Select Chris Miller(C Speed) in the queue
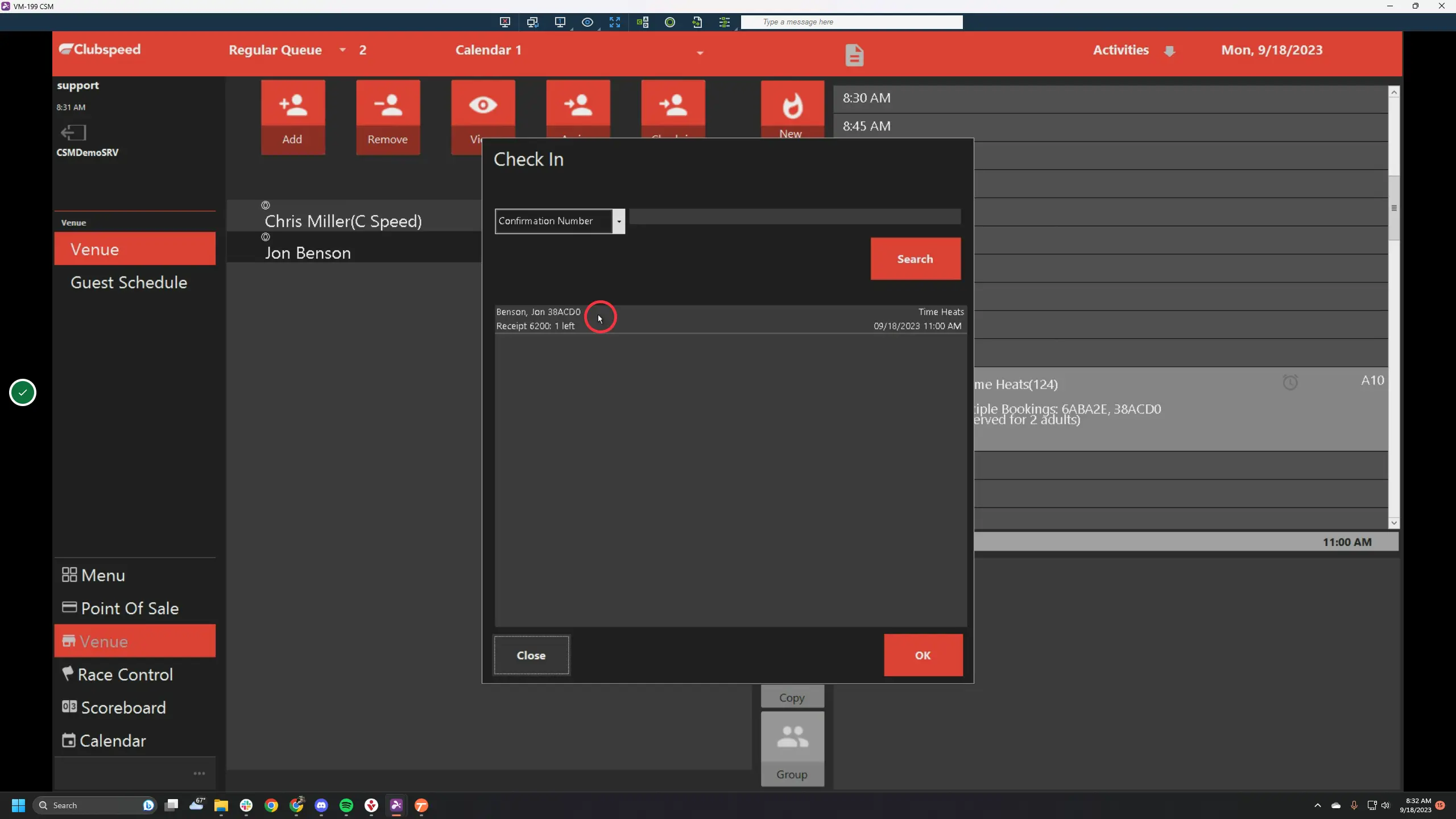Screen dimensions: 1456x819 coord(354,216)
